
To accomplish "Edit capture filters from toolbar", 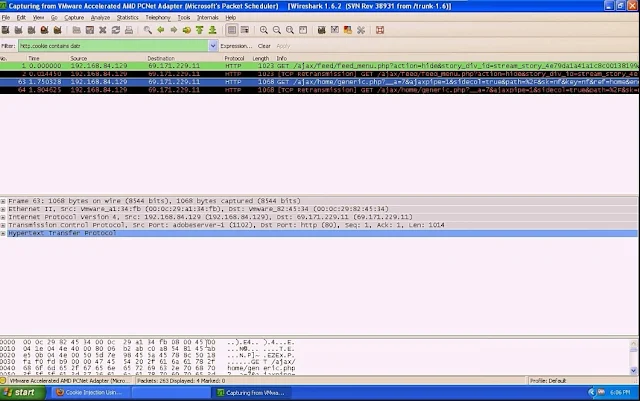I will 322,30.
